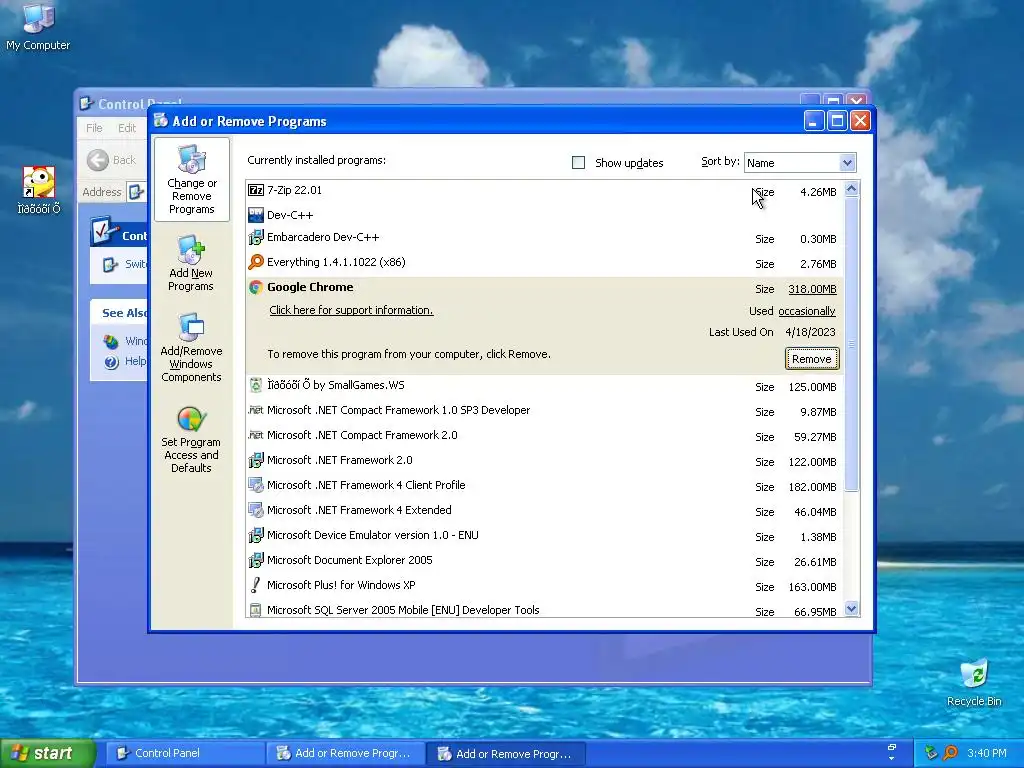Select Microsoft .NET Compact Framework 2.0 entry

click(x=545, y=436)
